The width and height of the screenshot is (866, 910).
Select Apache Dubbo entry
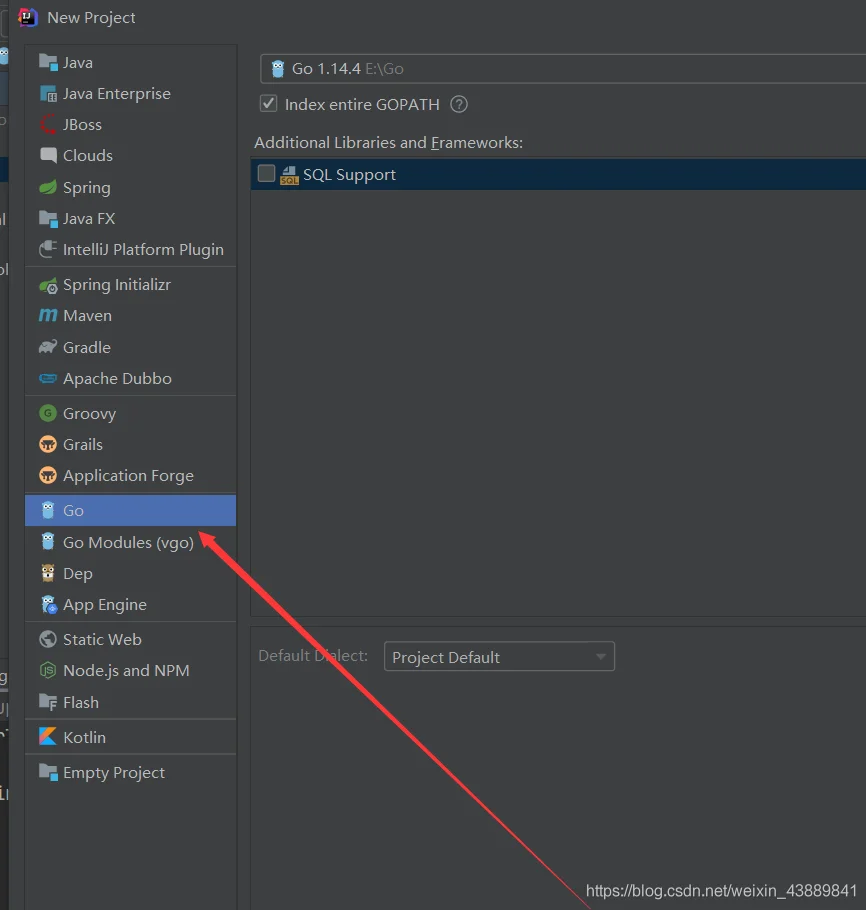(131, 378)
